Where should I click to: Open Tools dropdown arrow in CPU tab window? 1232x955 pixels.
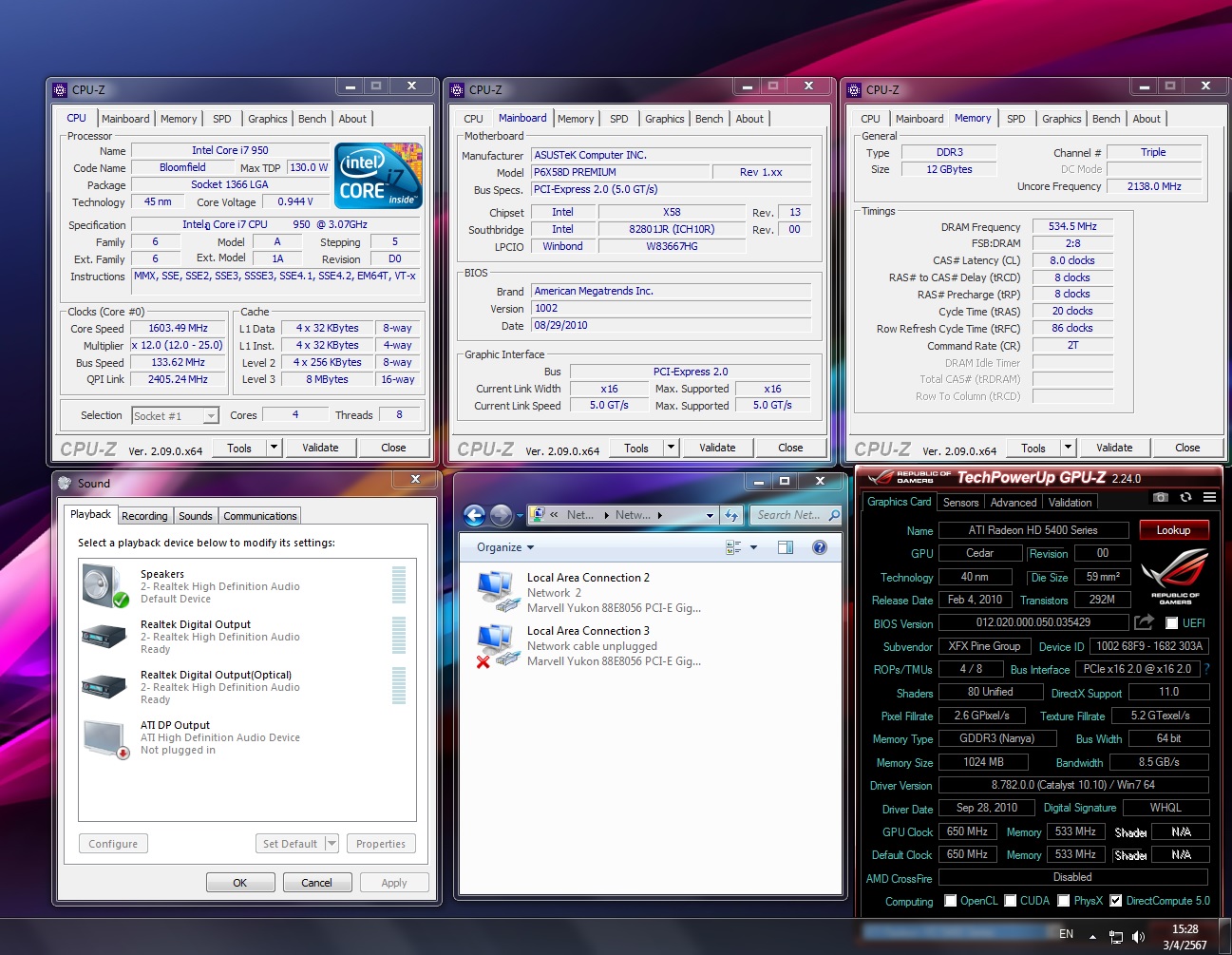[274, 448]
